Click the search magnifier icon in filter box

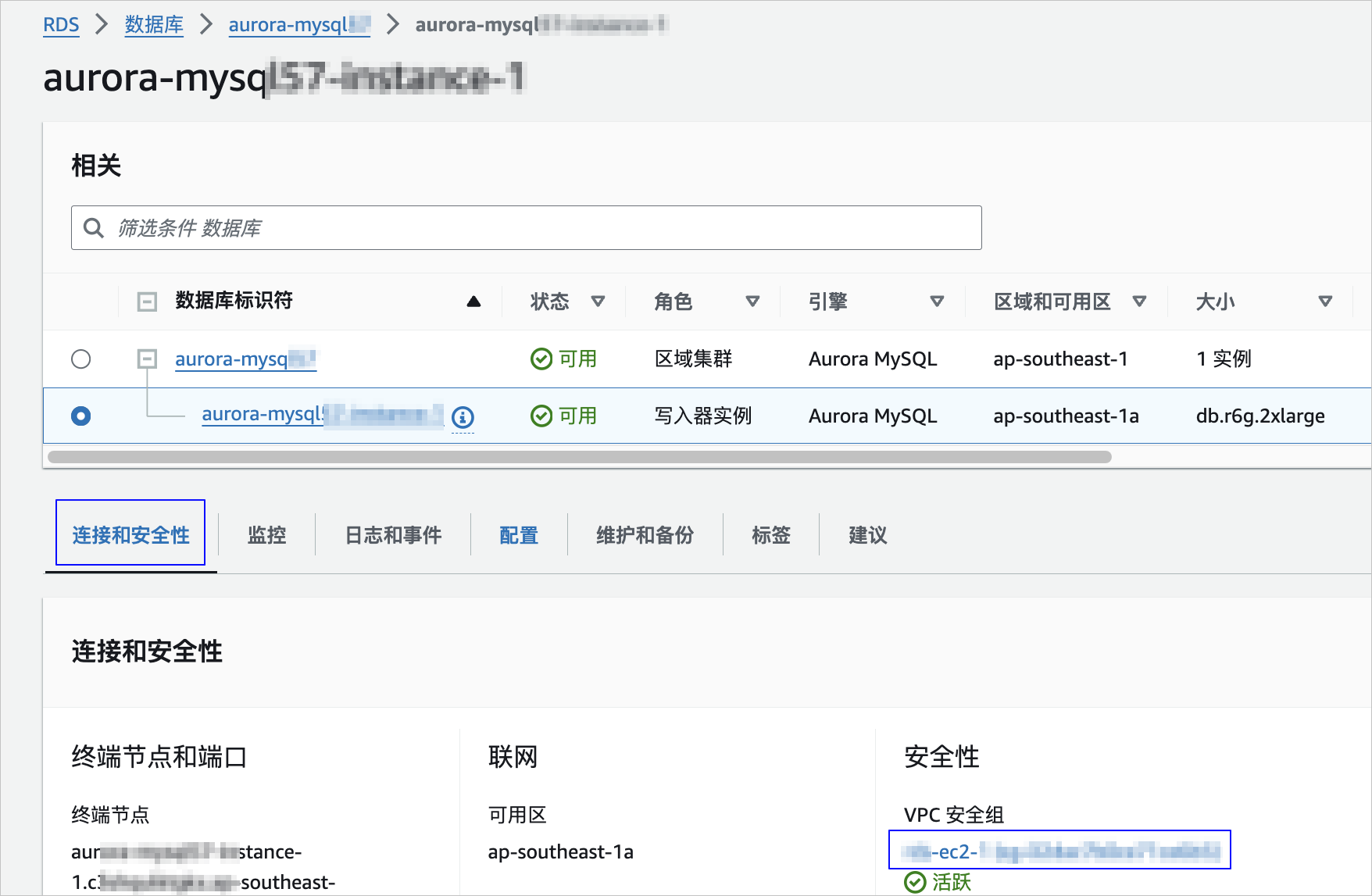[x=94, y=228]
